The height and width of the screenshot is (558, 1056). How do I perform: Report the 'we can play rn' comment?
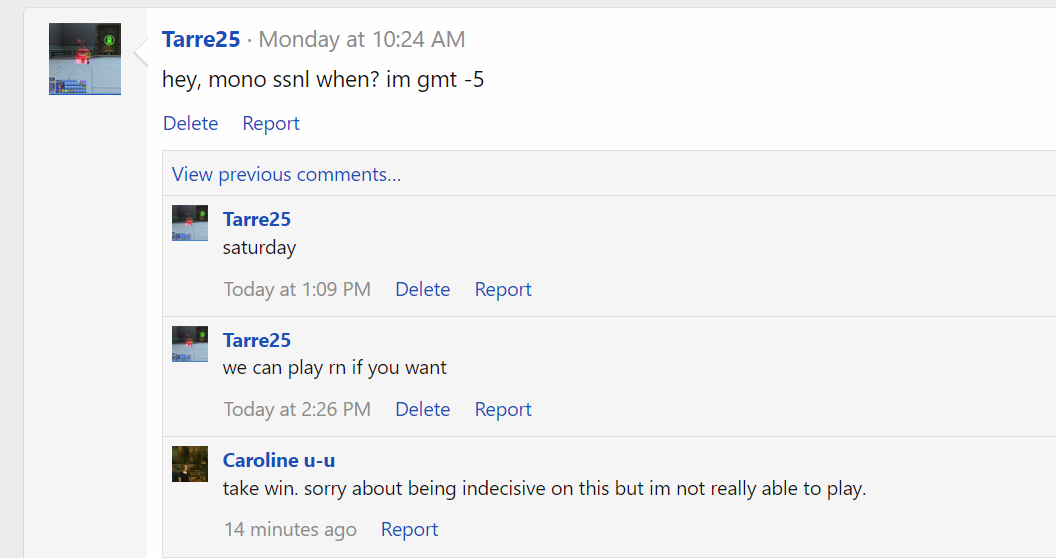point(502,409)
